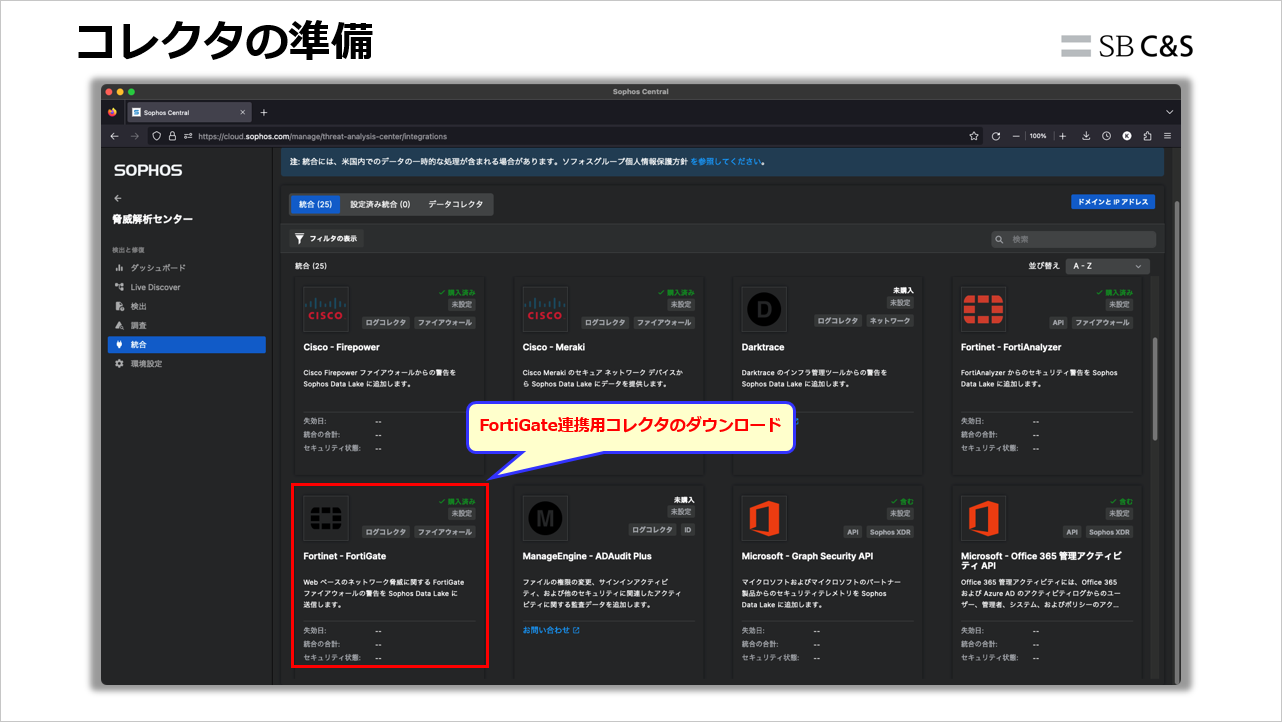
Task: Open tracking protection shield icon
Action: [x=158, y=136]
